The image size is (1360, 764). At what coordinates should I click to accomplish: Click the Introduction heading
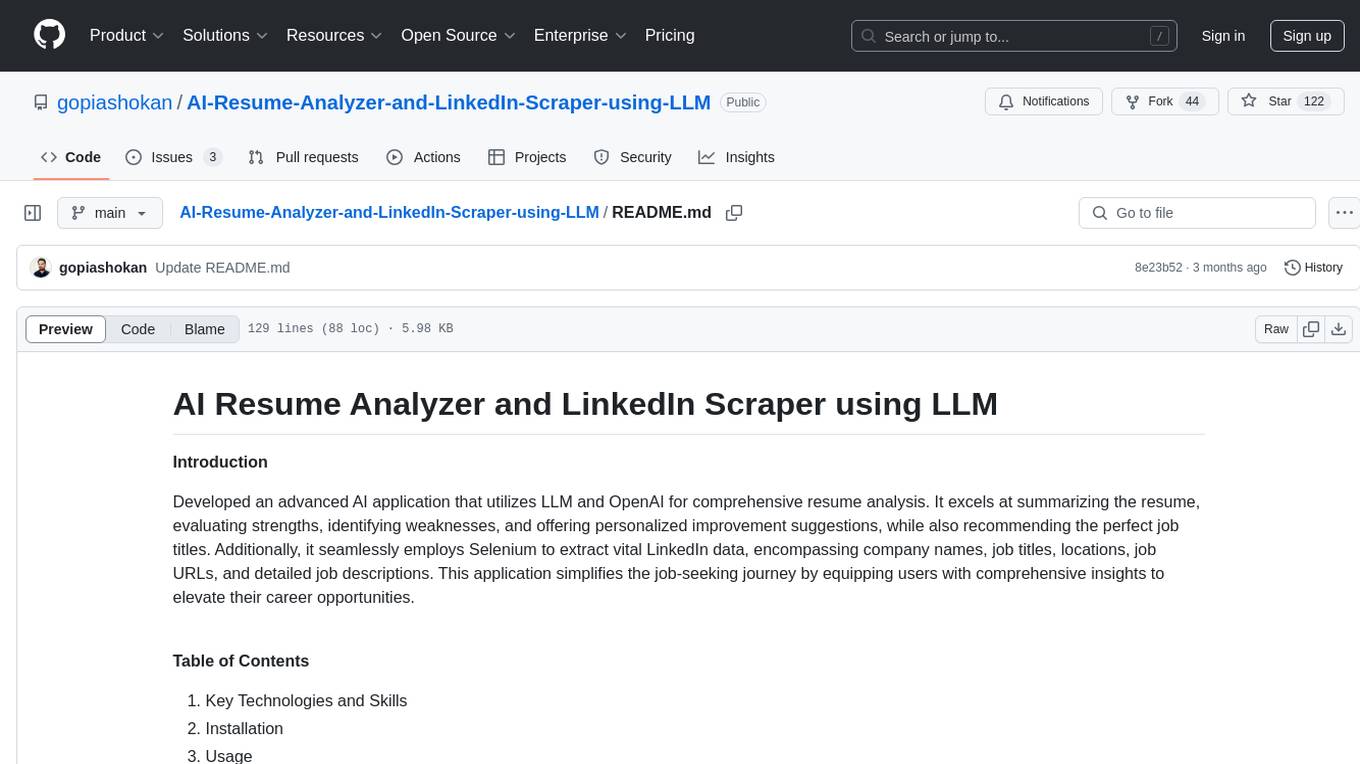click(220, 462)
